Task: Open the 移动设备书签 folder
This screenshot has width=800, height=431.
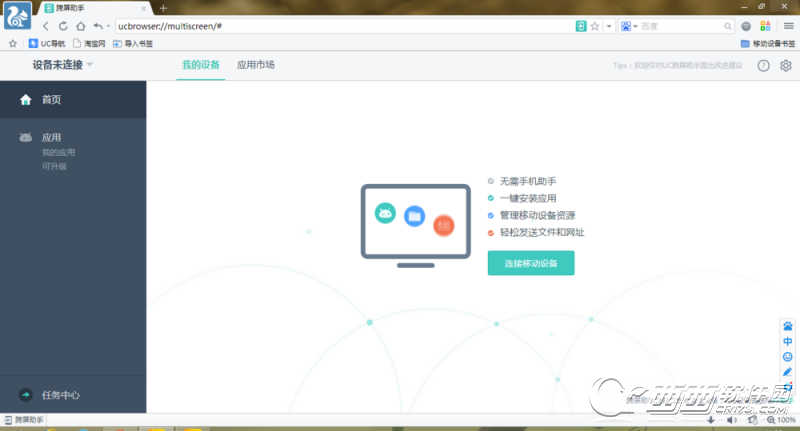Action: tap(767, 44)
